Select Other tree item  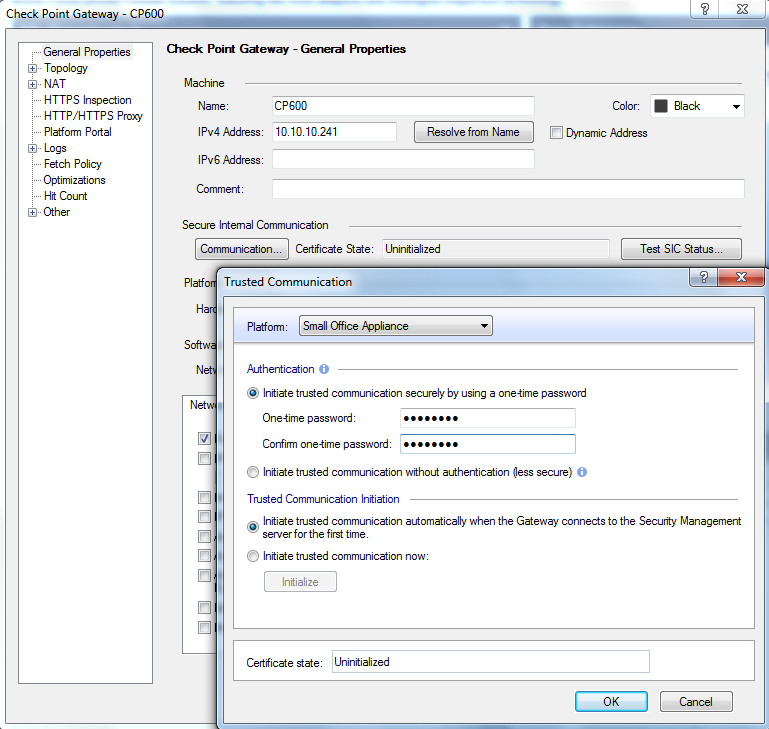[x=56, y=212]
